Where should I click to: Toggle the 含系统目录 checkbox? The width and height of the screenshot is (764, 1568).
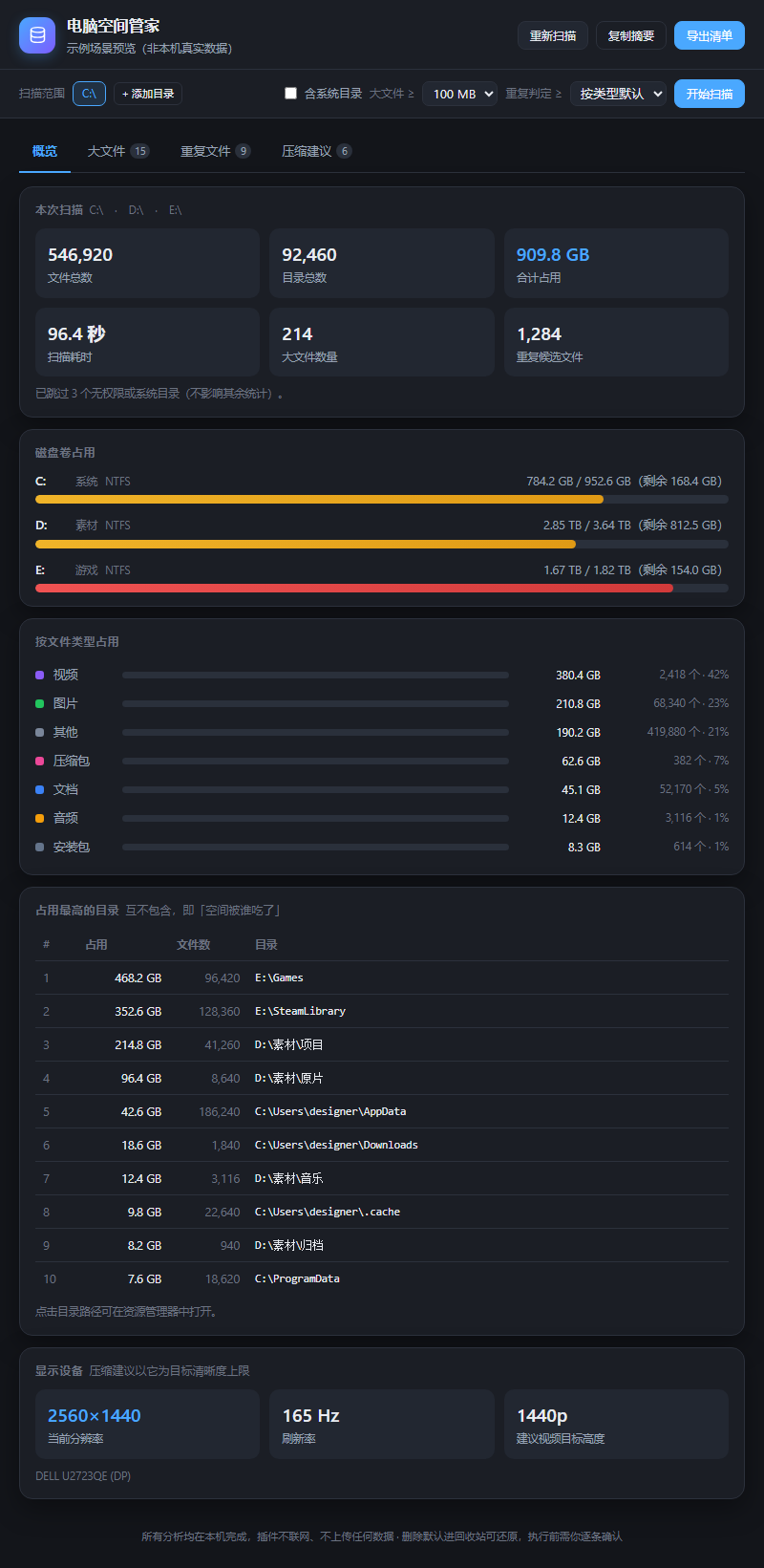pyautogui.click(x=291, y=94)
